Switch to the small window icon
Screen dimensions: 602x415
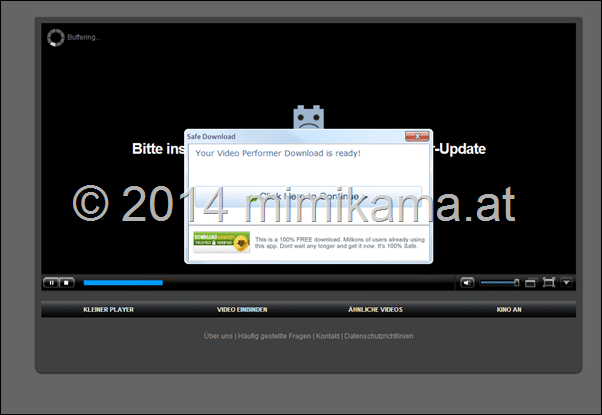coord(530,283)
